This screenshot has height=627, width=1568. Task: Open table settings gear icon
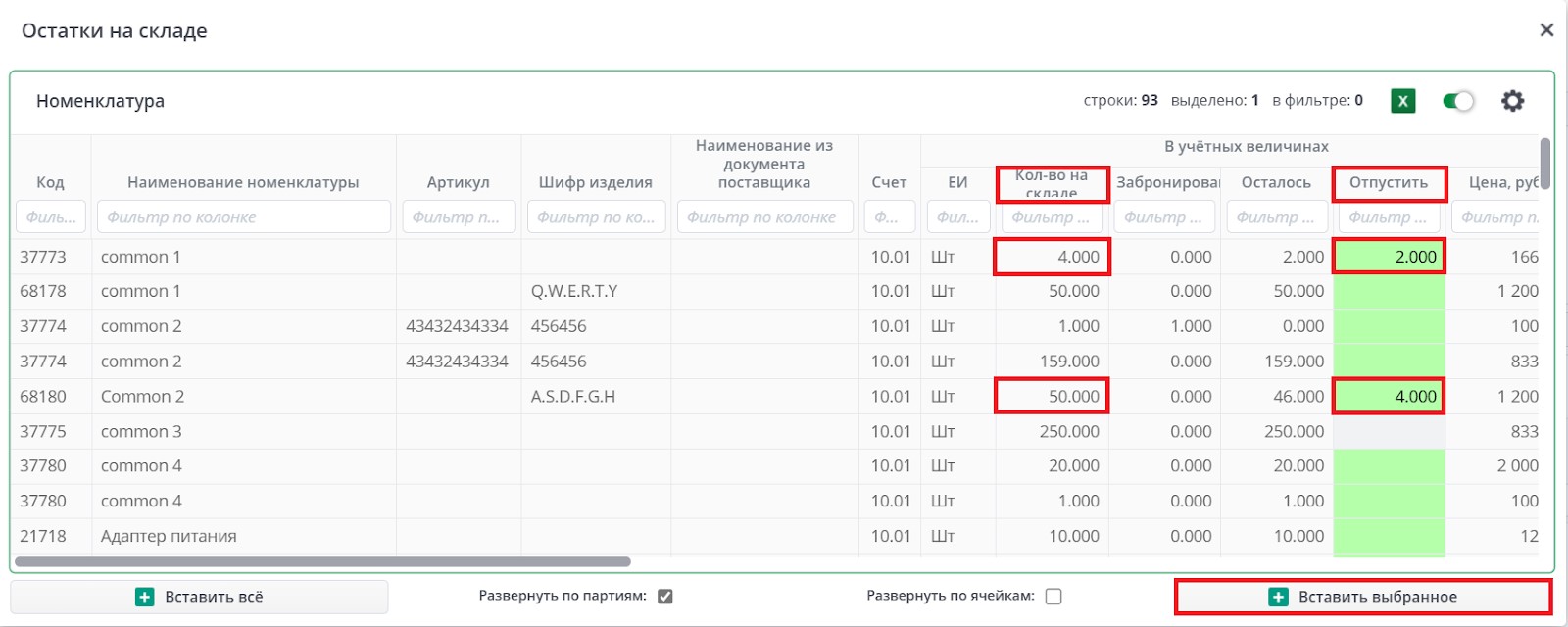(1513, 101)
